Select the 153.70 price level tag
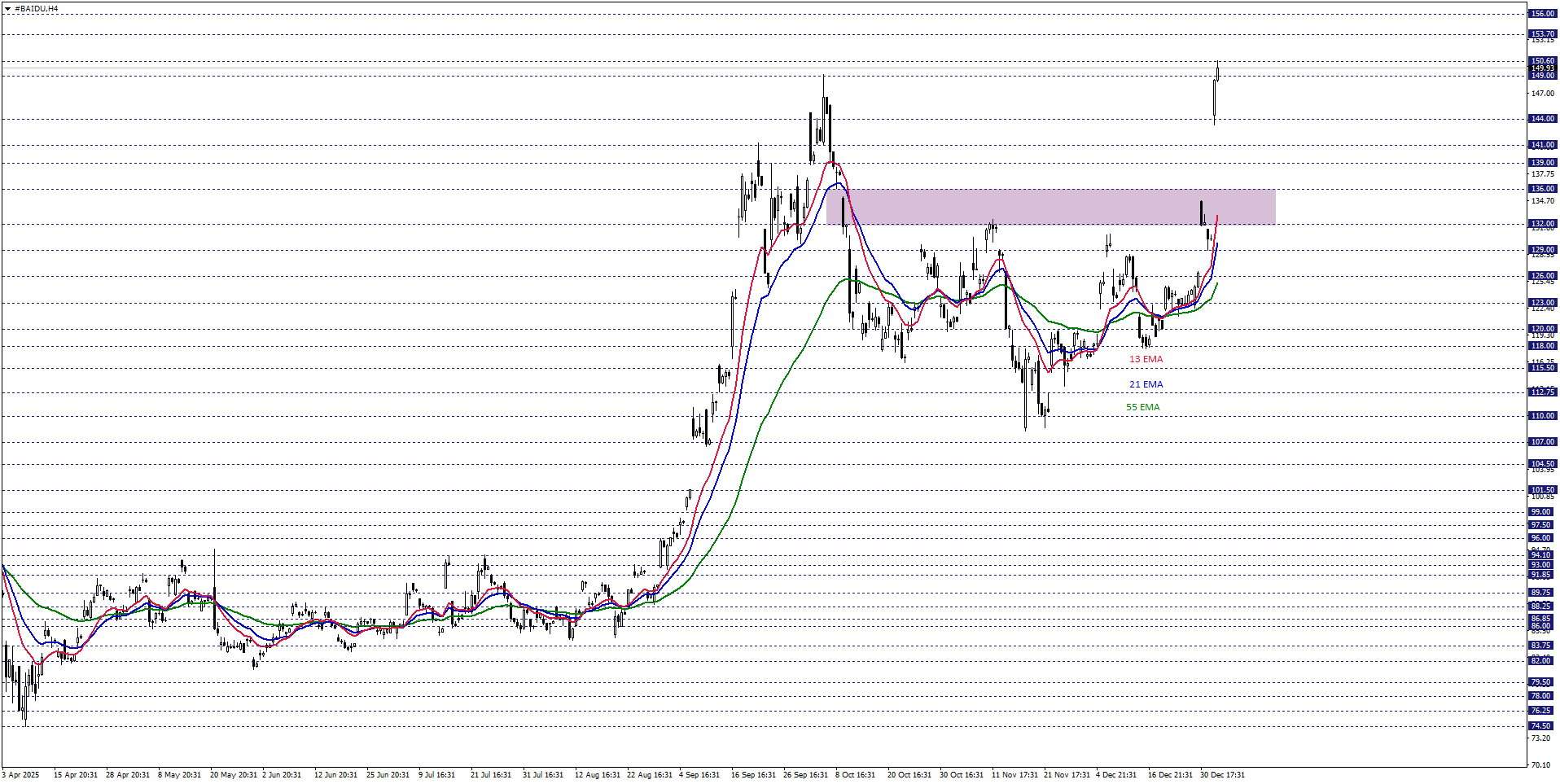The height and width of the screenshot is (784, 1560). (x=1542, y=34)
